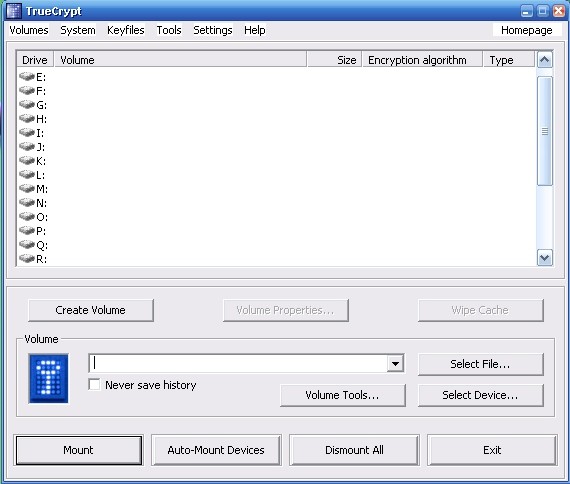The height and width of the screenshot is (484, 570).
Task: Click the TrueCrypt title bar application icon
Action: (14, 11)
